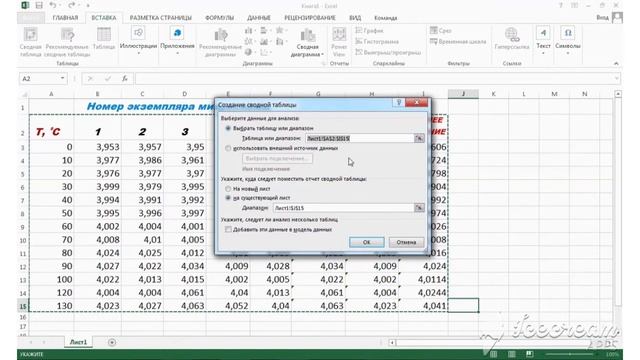Click the 'Диапазон' location input field

(x=343, y=208)
